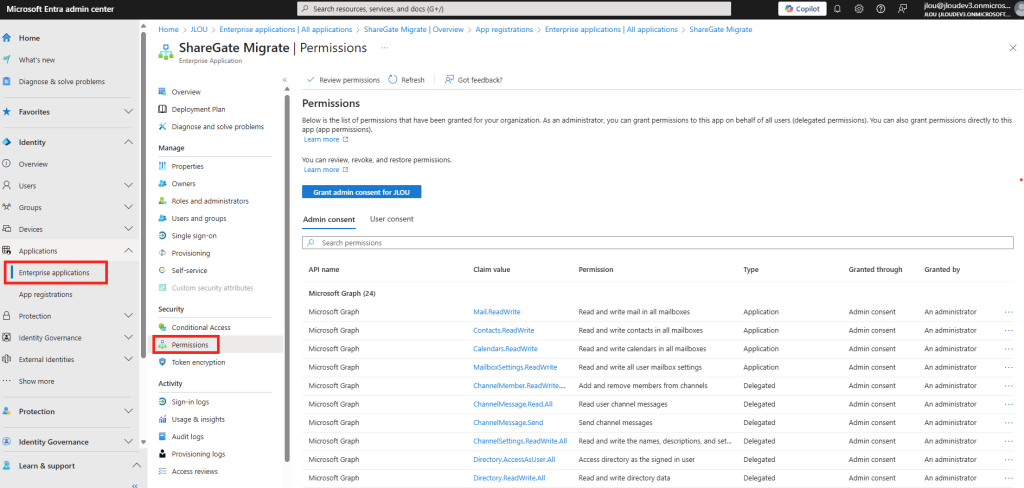This screenshot has width=1024, height=488.
Task: Click Review permissions toolbar button
Action: coord(343,80)
